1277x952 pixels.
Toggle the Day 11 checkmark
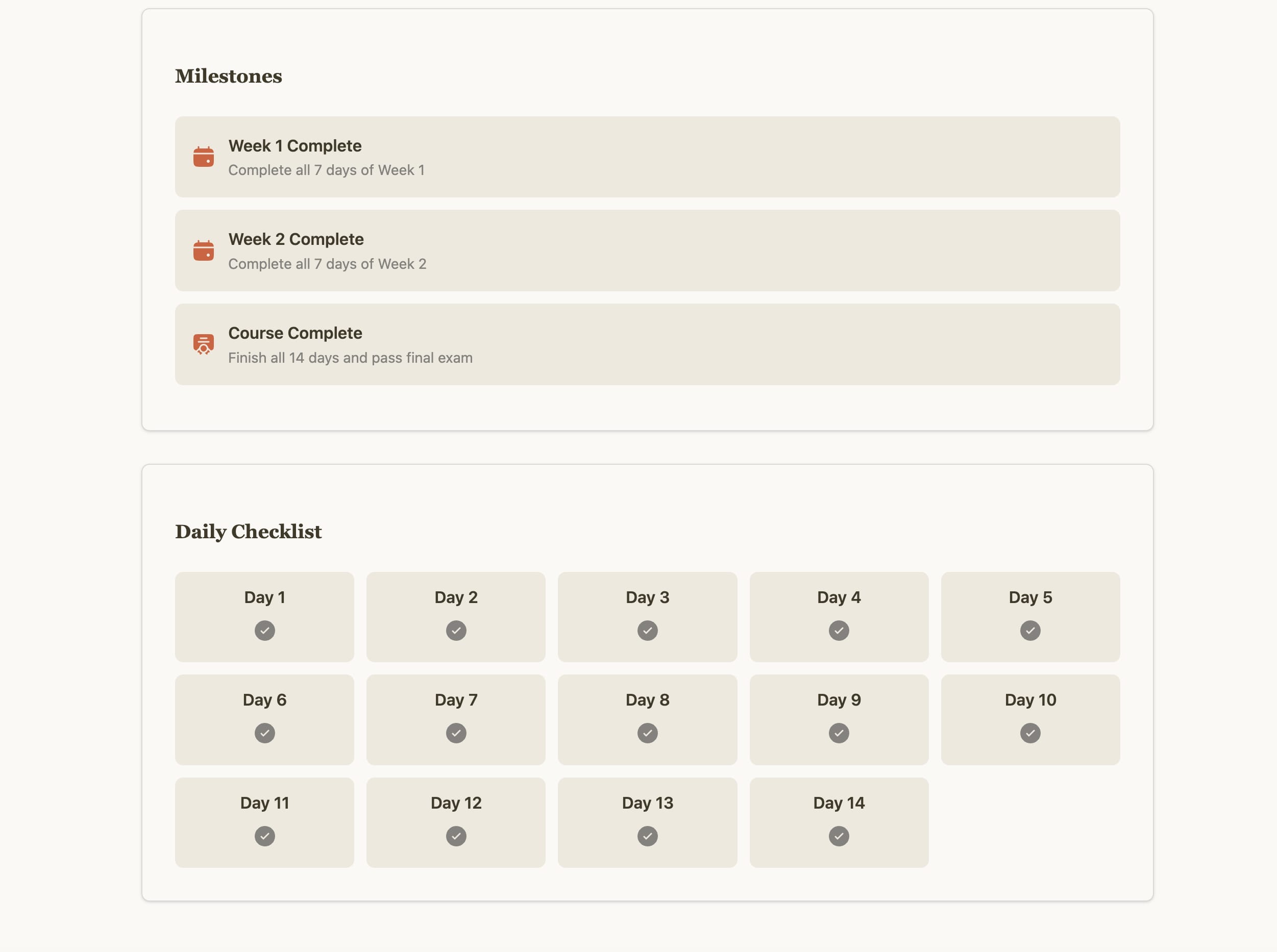(x=264, y=836)
